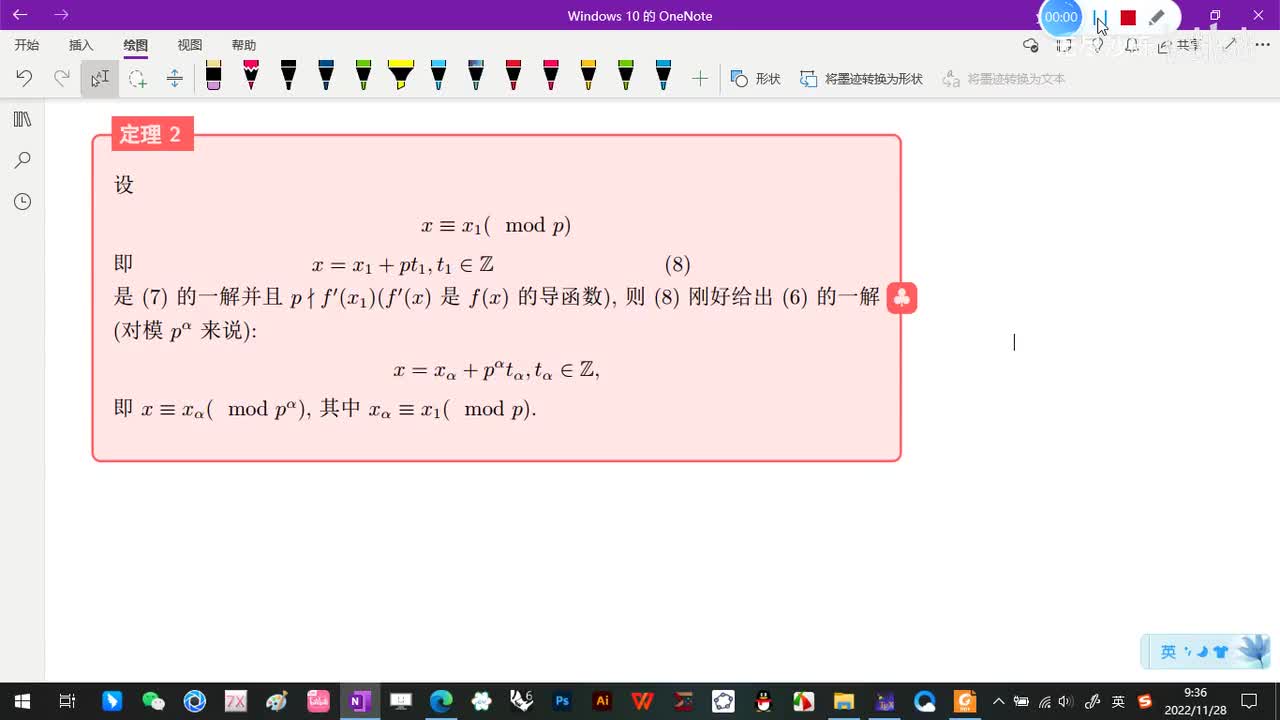Image resolution: width=1280 pixels, height=720 pixels.
Task: Add a new pen with plus button
Action: [x=700, y=78]
